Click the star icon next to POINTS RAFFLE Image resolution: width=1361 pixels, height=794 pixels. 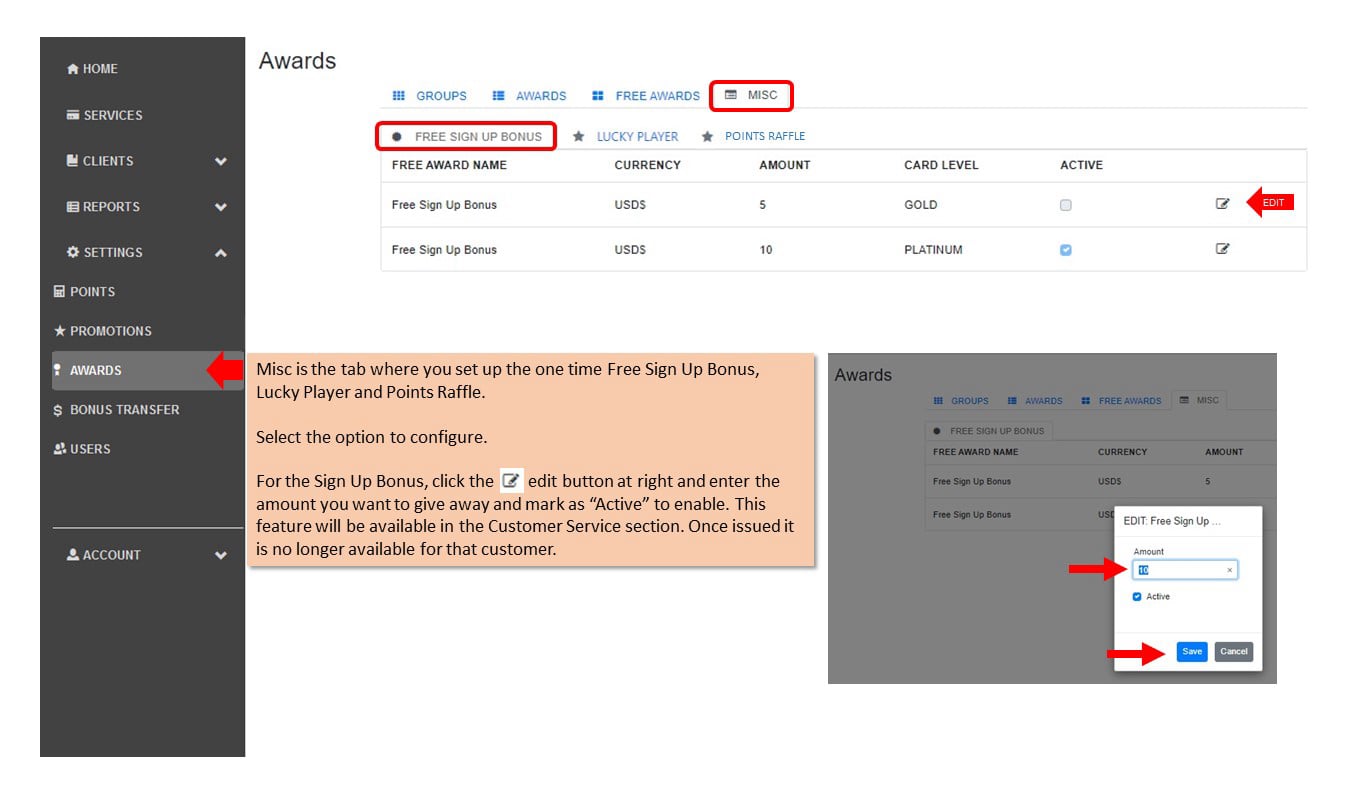[x=707, y=137]
